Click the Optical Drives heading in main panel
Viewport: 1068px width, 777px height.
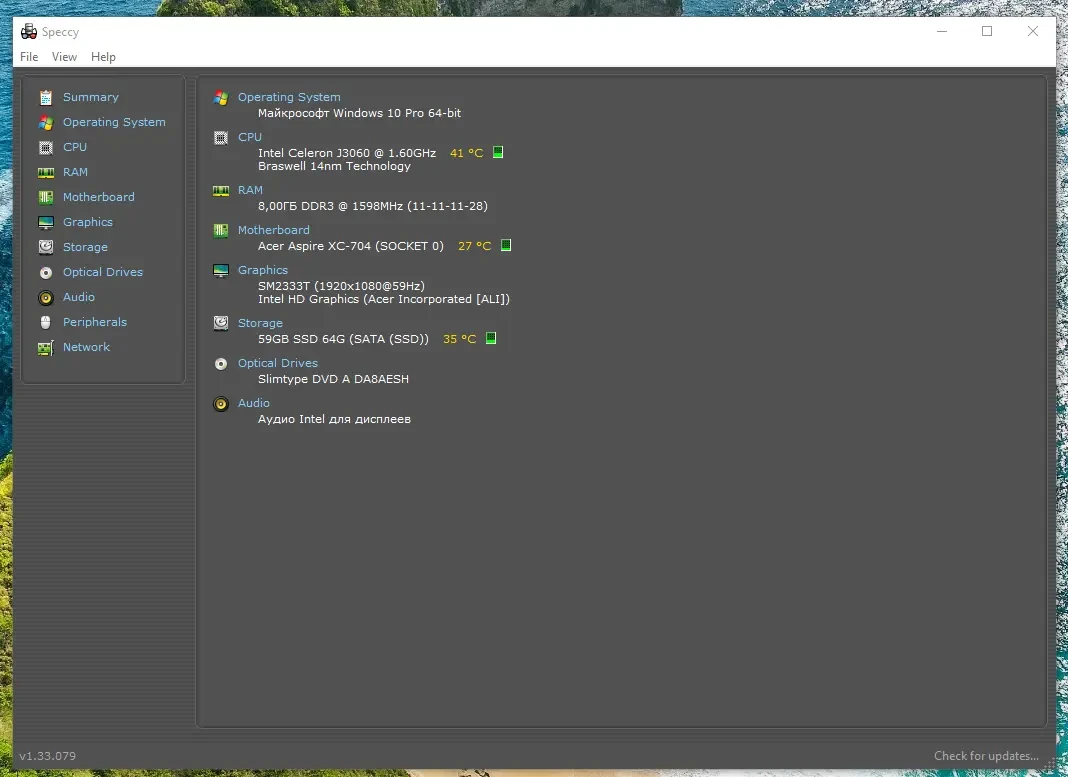[278, 363]
